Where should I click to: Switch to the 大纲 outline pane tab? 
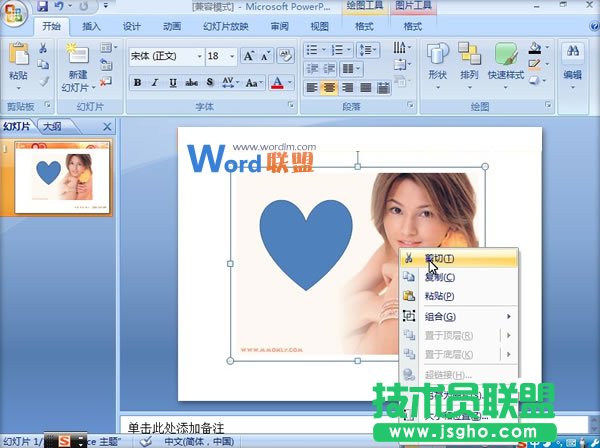coord(53,126)
